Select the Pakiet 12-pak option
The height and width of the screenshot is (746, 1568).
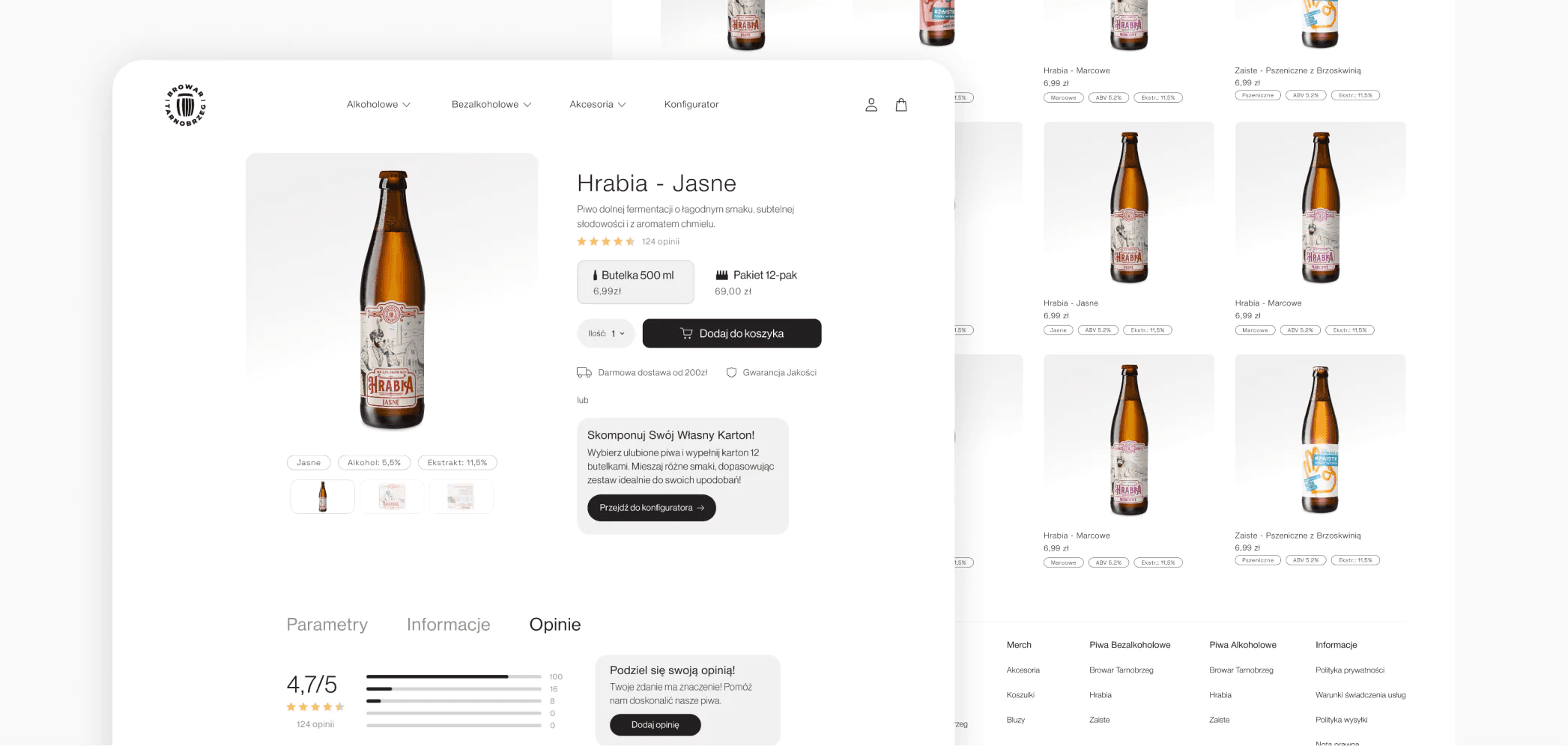(x=757, y=282)
